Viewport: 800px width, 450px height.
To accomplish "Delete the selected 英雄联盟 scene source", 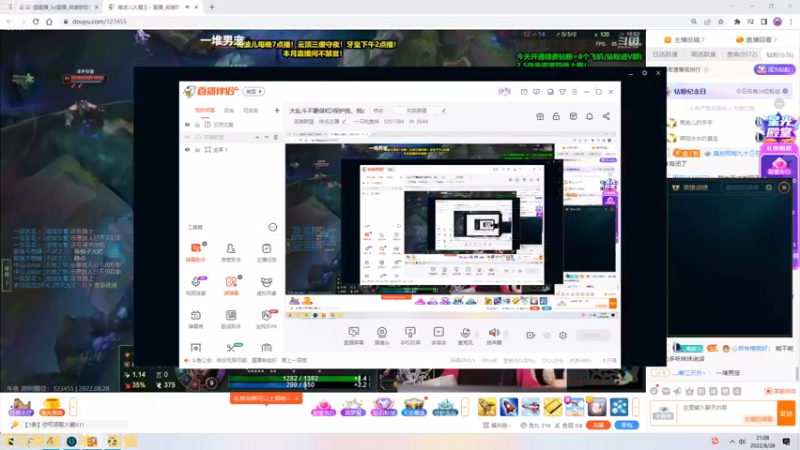I will (x=276, y=137).
